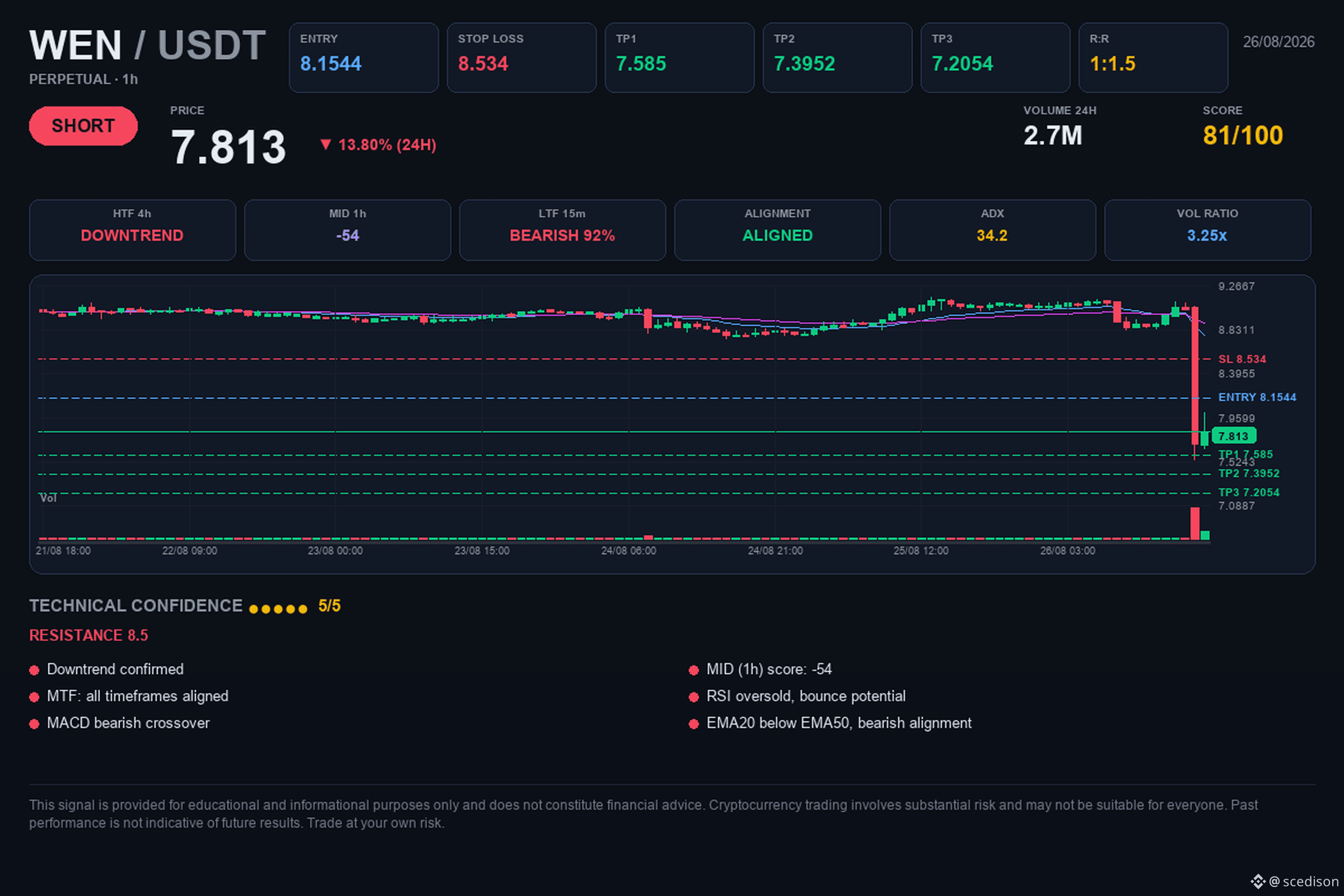
Task: Select the LTF 15m BEARISH 92% card
Action: pos(562,230)
